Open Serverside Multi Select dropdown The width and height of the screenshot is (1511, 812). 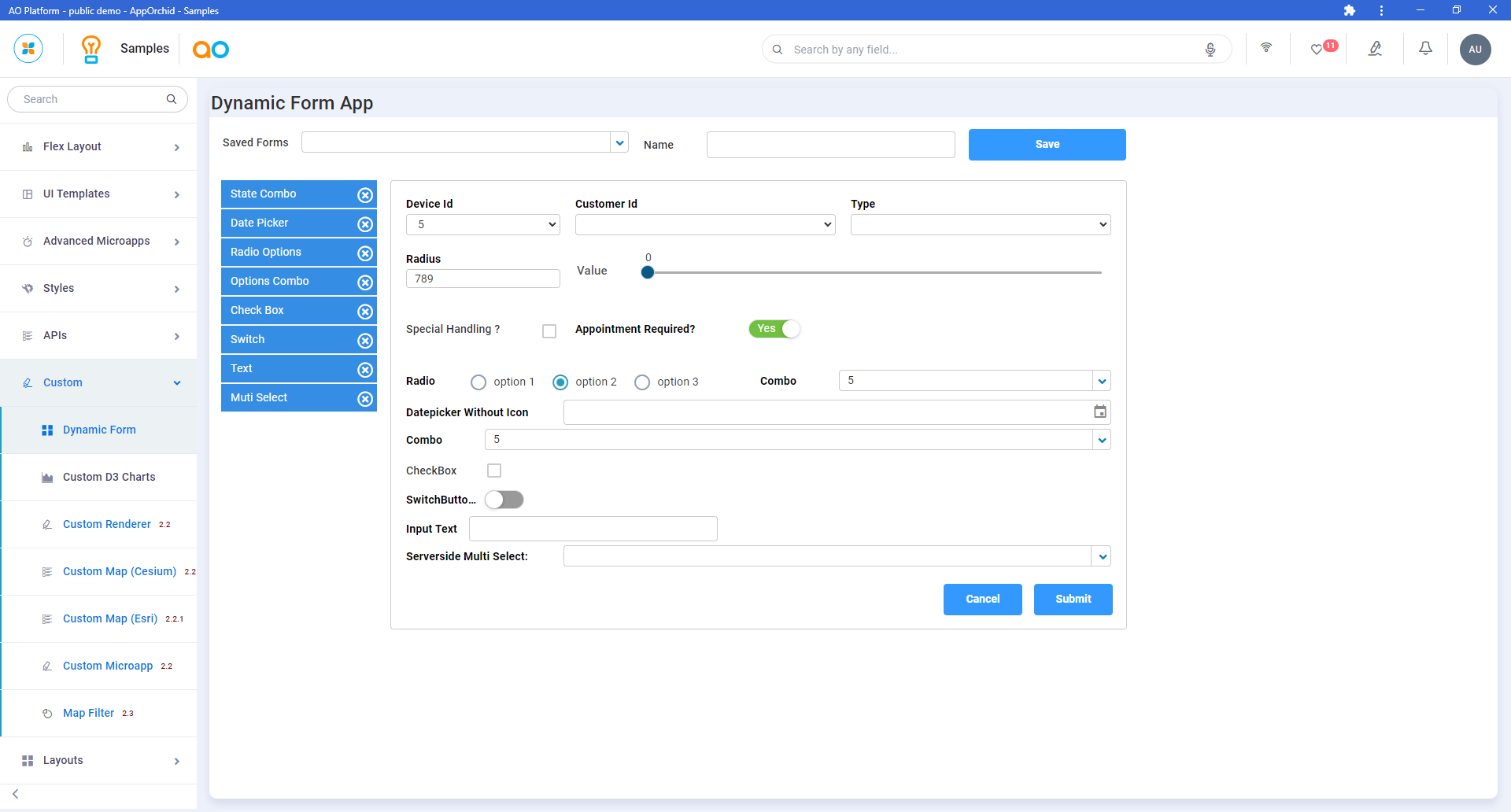click(1102, 557)
